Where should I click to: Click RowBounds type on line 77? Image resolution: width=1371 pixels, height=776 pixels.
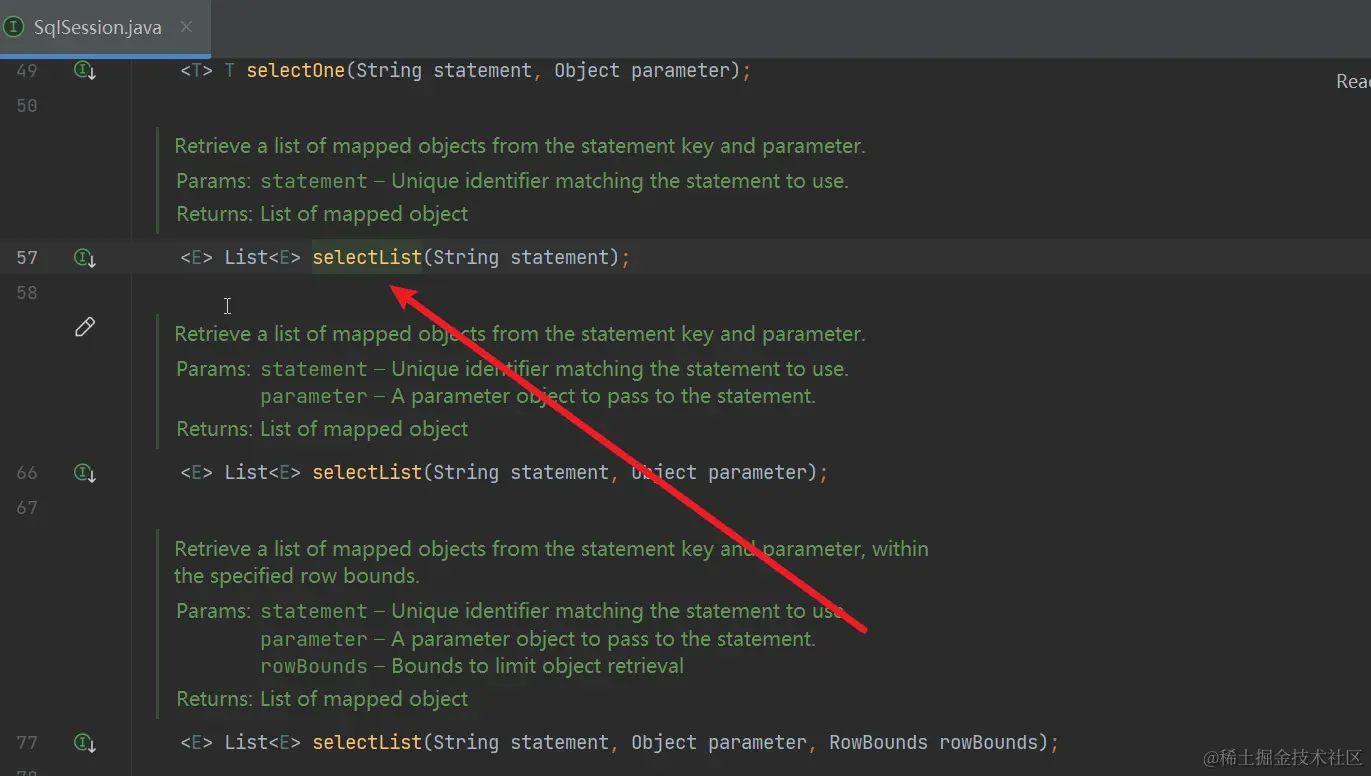pos(878,743)
